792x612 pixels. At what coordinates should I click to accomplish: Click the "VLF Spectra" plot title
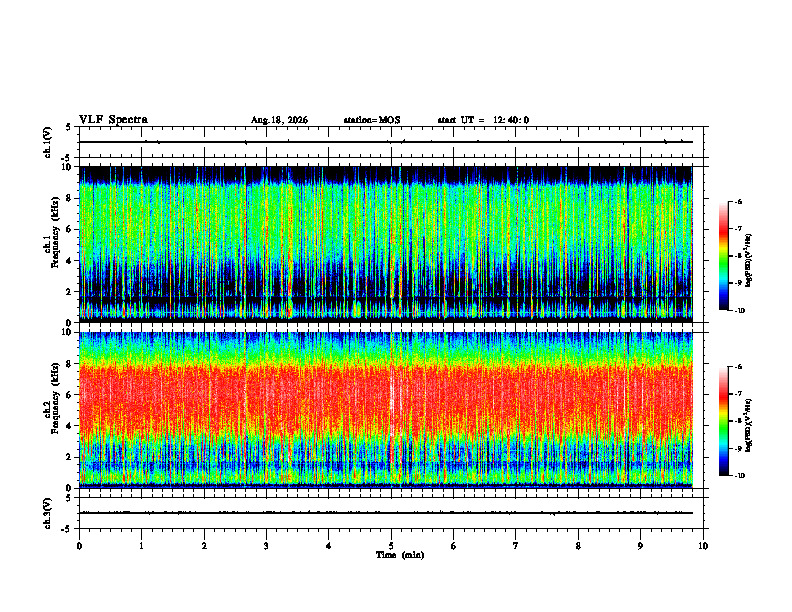(x=113, y=120)
